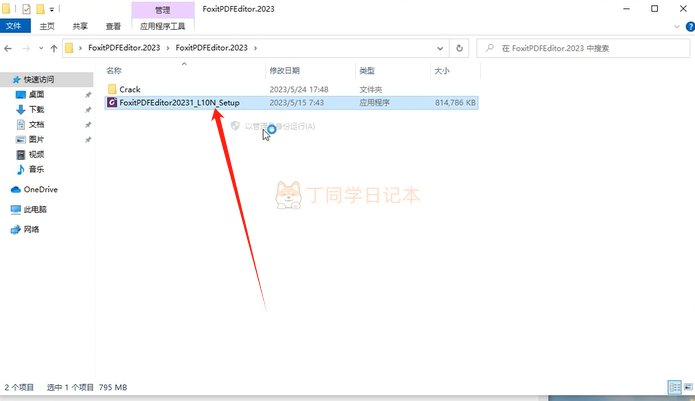The width and height of the screenshot is (695, 401).
Task: Open 文档 in the sidebar
Action: 36,124
